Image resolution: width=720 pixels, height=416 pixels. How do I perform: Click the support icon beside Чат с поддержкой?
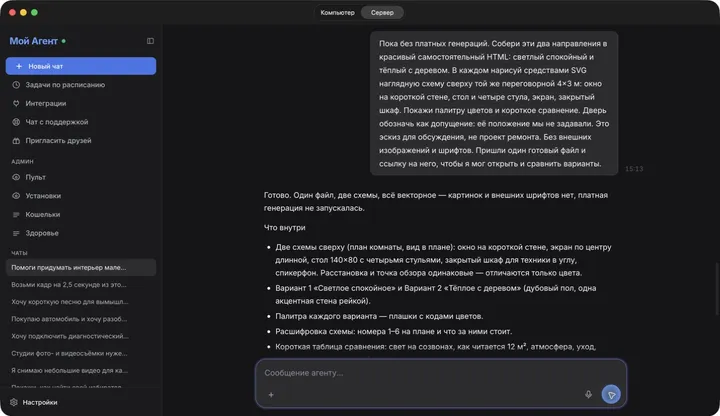click(16, 122)
